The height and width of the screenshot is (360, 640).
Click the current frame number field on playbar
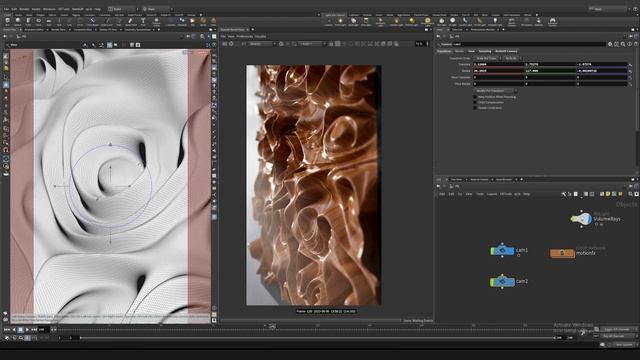[43, 329]
